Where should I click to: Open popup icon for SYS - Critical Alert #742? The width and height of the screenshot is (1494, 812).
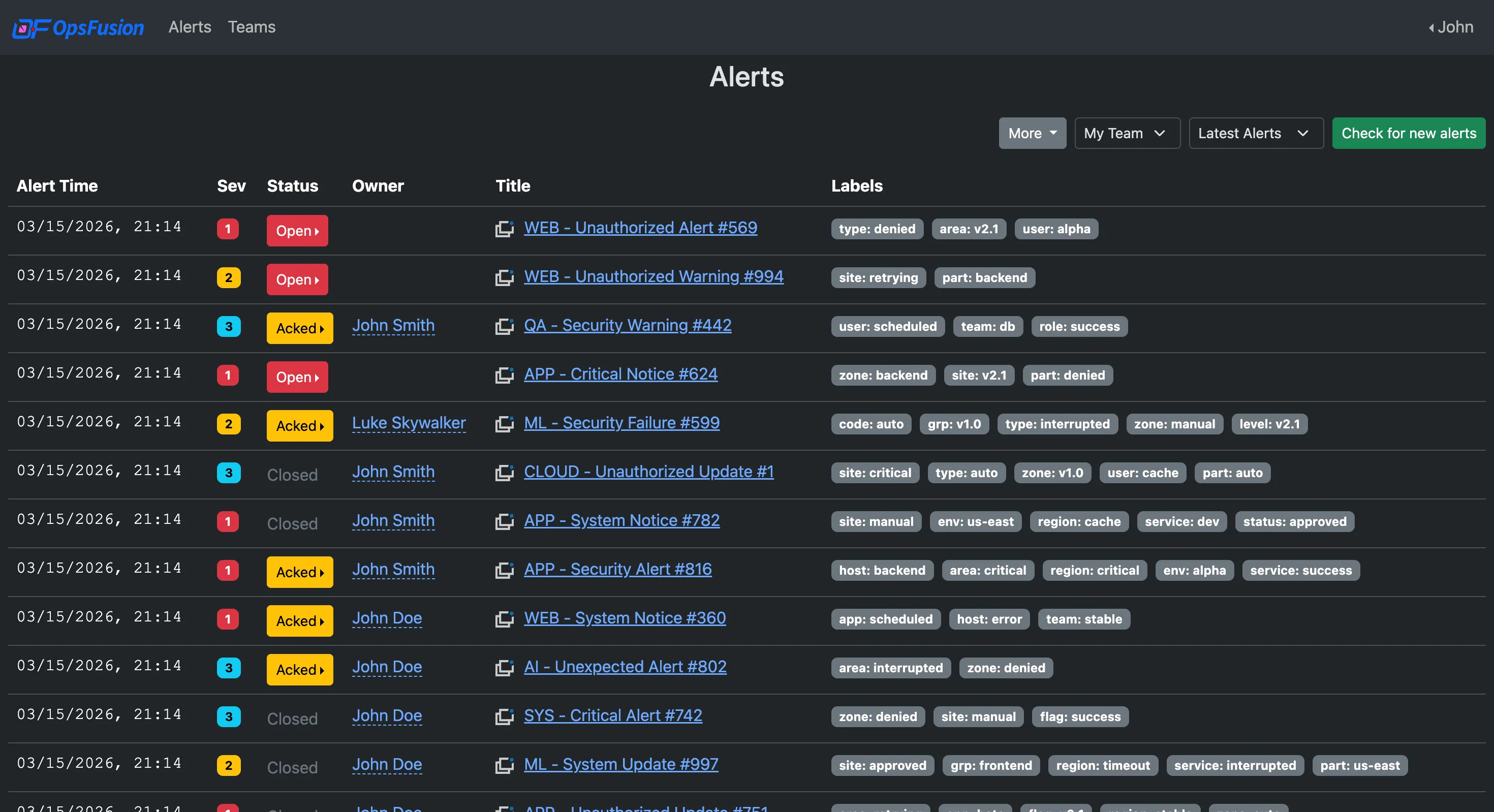505,716
